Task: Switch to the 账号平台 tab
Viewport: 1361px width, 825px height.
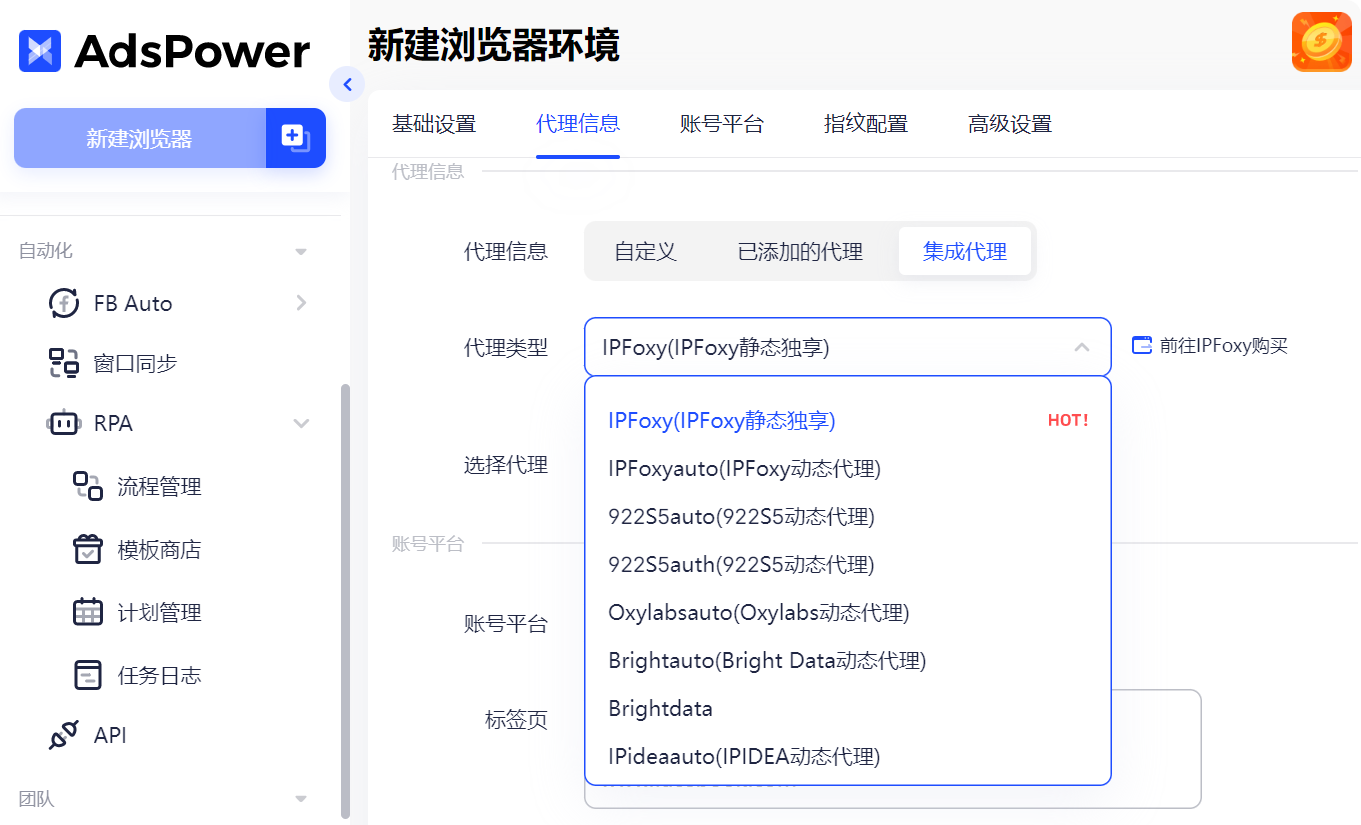Action: click(722, 124)
